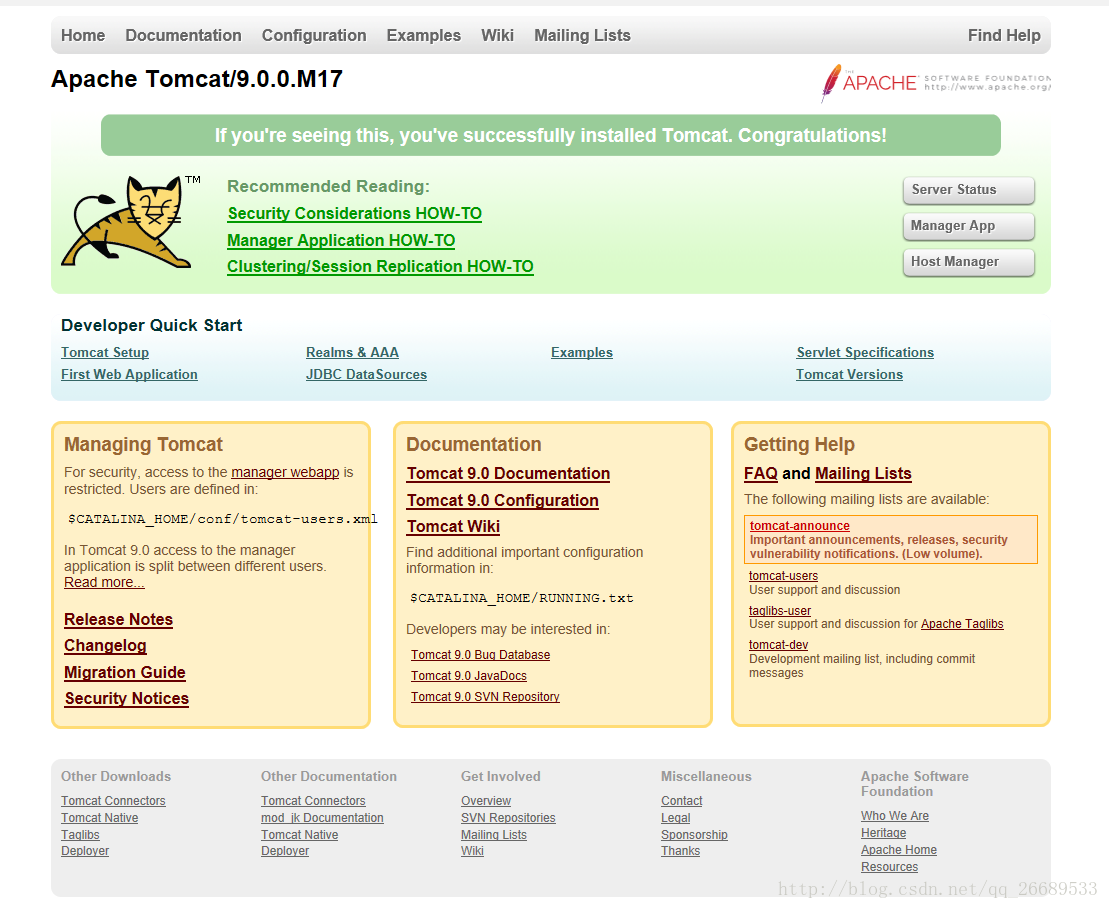Click the Apache Software Foundation feather logo
The width and height of the screenshot is (1109, 909).
click(x=935, y=83)
